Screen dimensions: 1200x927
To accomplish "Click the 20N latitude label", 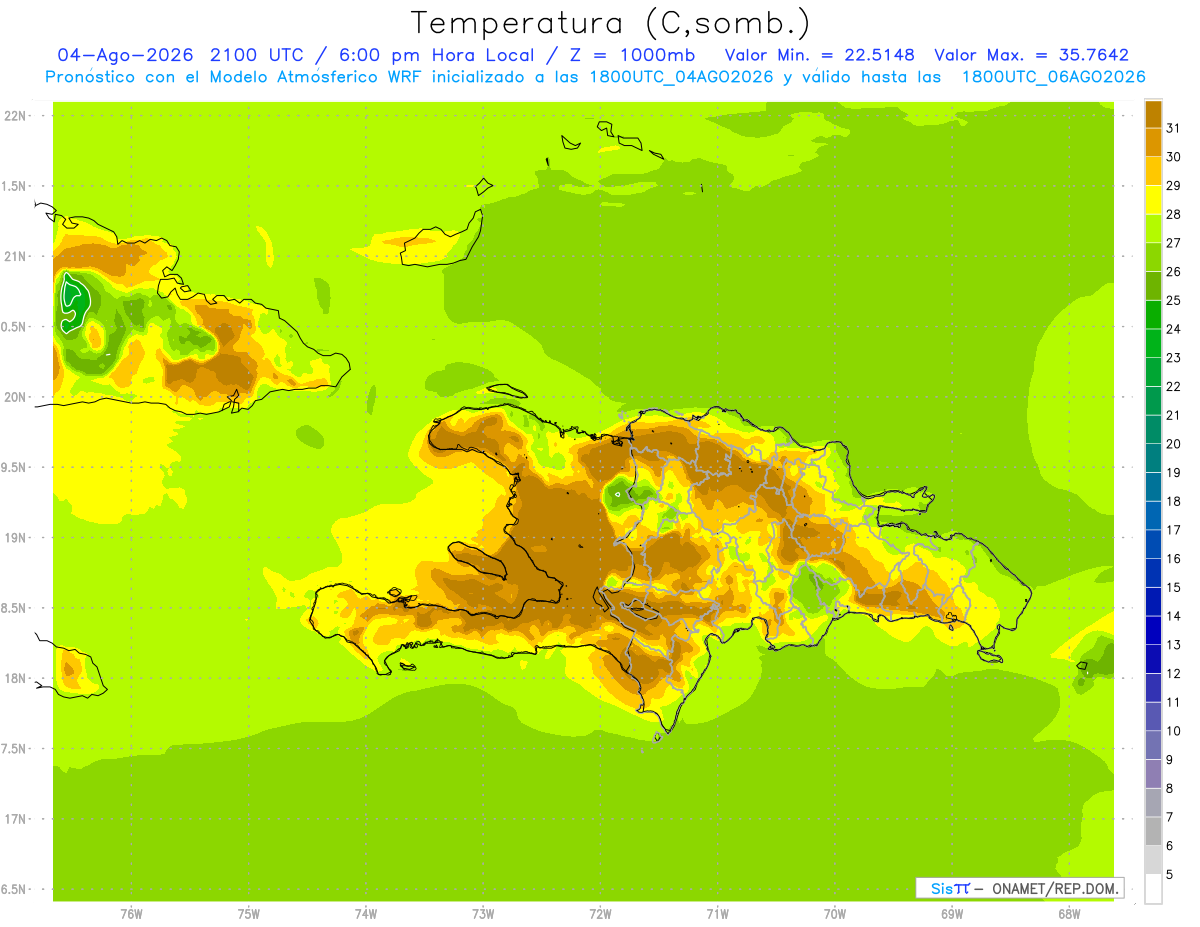I will click(x=15, y=397).
